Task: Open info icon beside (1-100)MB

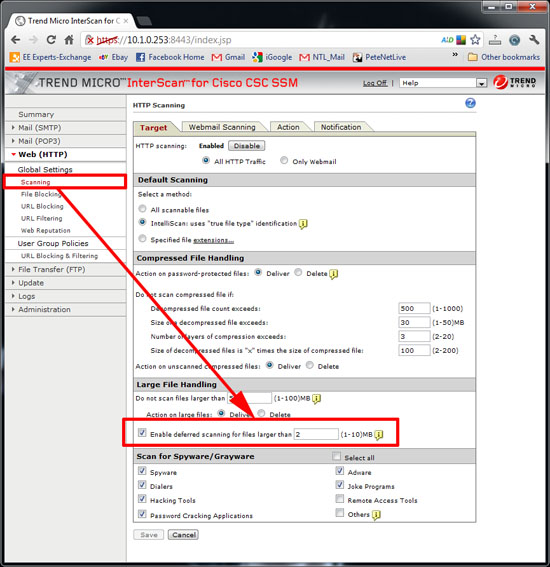Action: point(316,399)
